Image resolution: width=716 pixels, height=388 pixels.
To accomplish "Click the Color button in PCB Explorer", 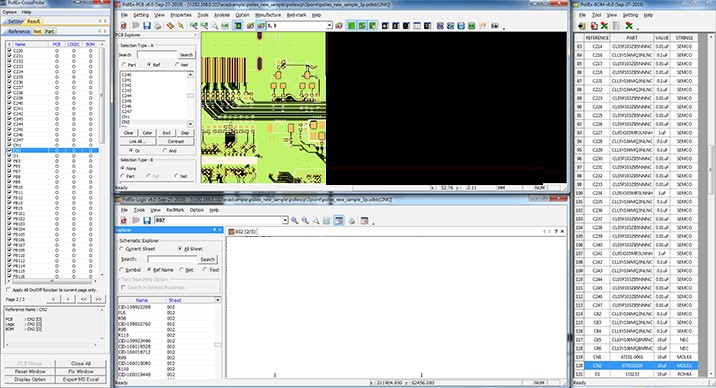I will tap(147, 133).
